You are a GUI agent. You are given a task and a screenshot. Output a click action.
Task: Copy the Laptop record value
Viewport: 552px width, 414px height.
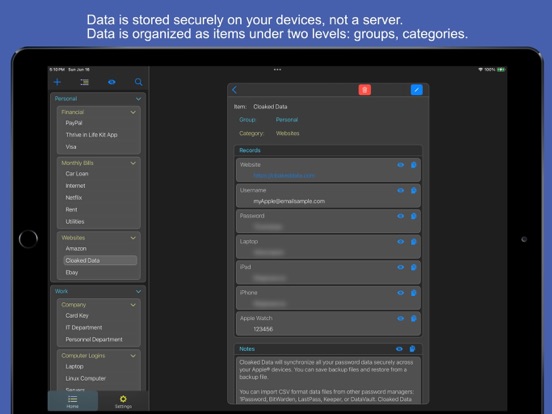coord(414,242)
